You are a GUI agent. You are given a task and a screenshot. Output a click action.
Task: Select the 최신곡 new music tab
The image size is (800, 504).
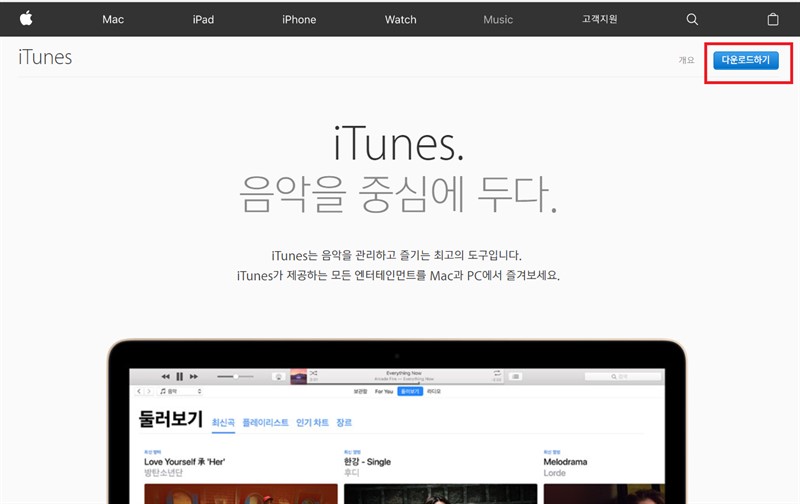tap(223, 422)
